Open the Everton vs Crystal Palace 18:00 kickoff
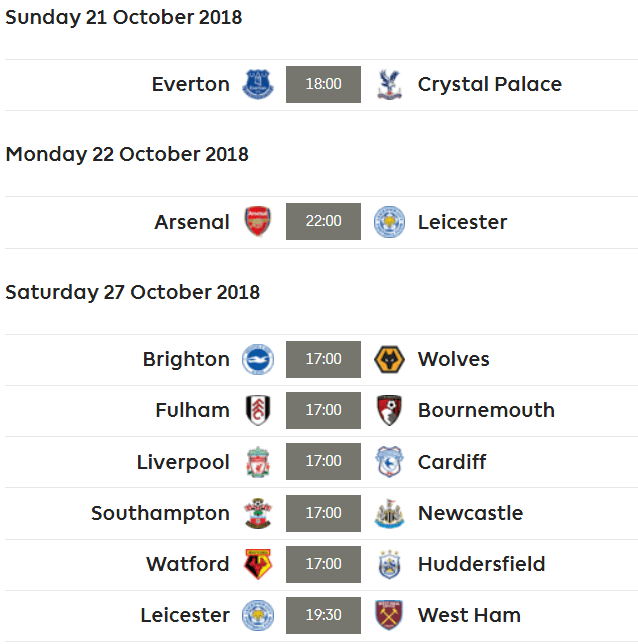The width and height of the screenshot is (638, 644). click(x=323, y=84)
